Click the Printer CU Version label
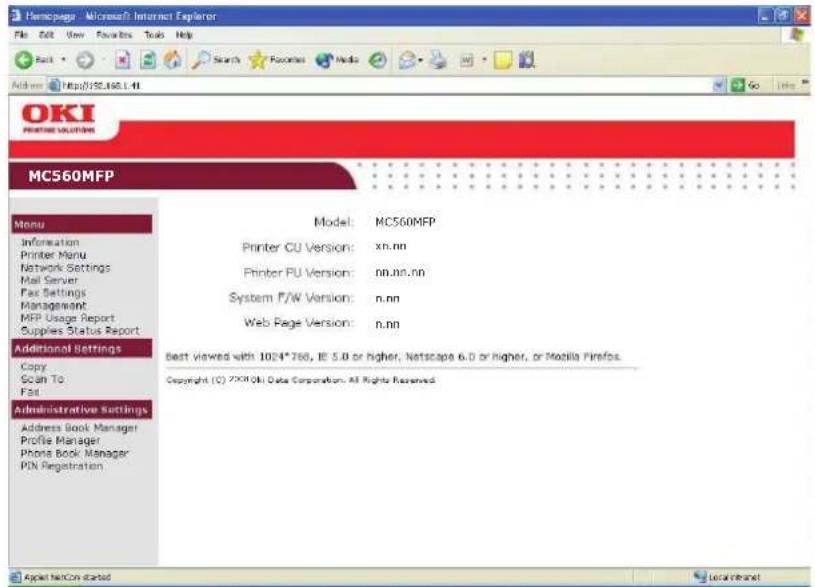This screenshot has height=587, width=815. tap(297, 247)
